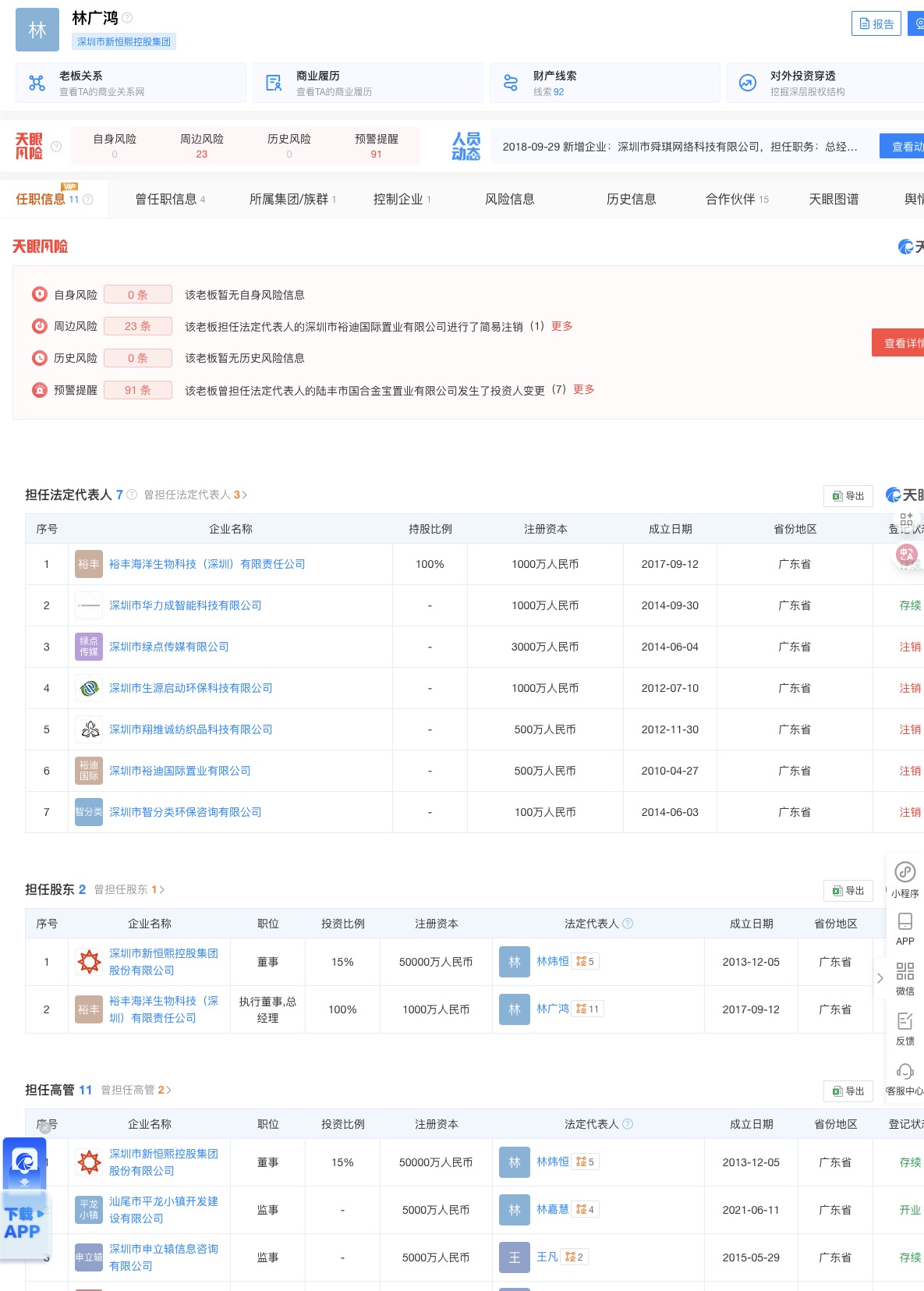
Task: Export legal representative table via 导出
Action: click(x=848, y=496)
